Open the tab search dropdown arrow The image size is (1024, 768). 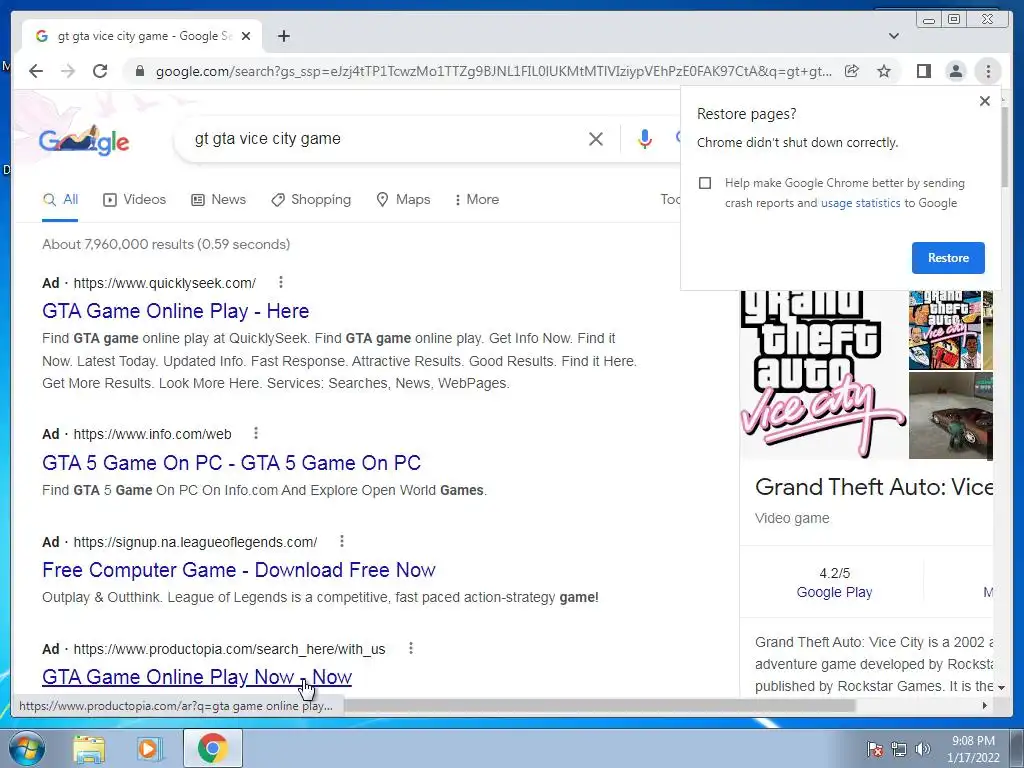pyautogui.click(x=894, y=36)
